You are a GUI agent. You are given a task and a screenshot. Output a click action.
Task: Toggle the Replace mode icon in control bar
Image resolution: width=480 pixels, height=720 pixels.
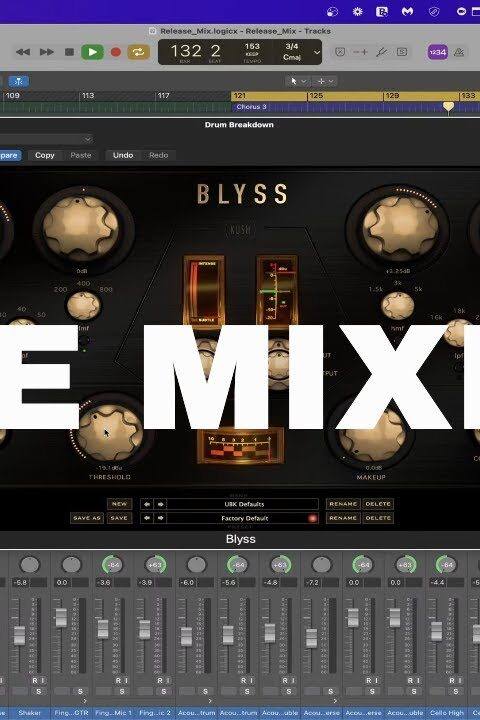[340, 52]
